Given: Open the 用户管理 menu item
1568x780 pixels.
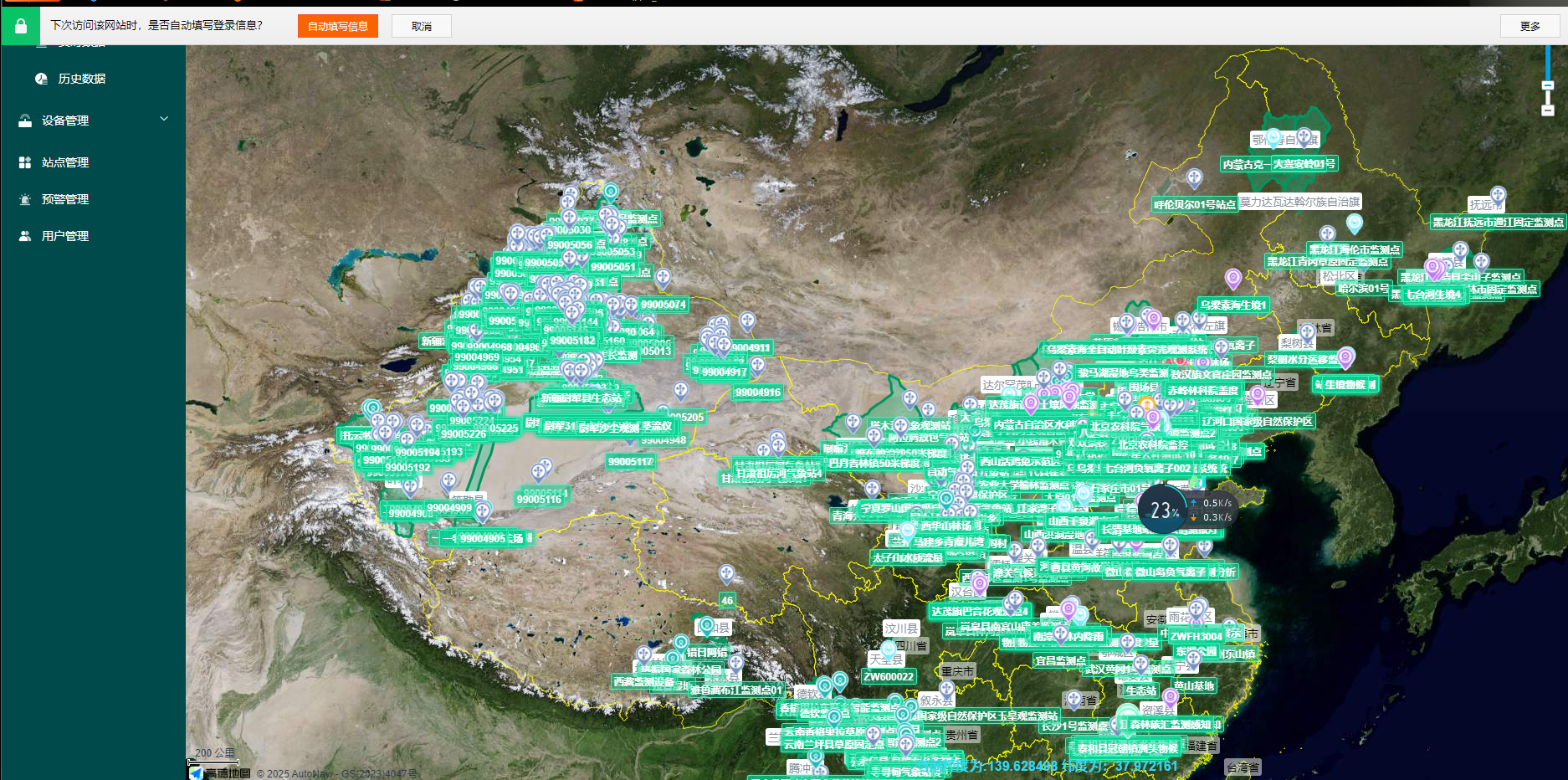Looking at the screenshot, I should click(x=65, y=236).
